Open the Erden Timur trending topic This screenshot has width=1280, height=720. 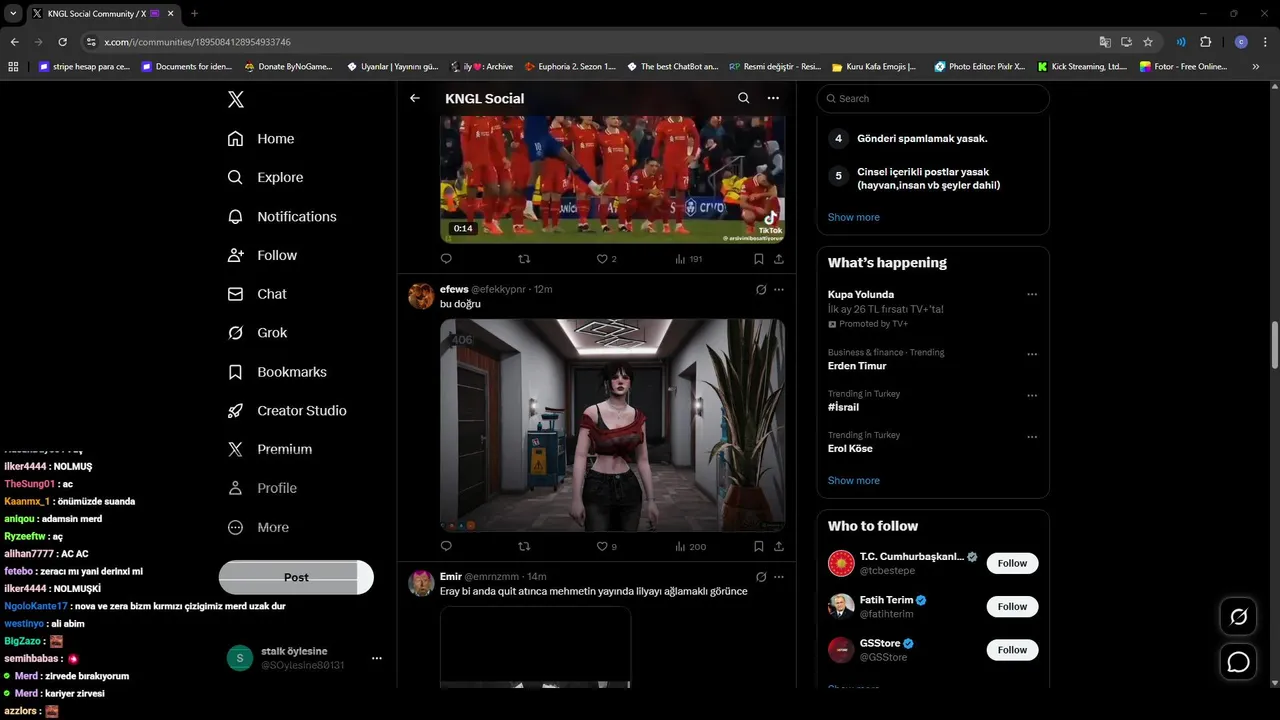coord(857,366)
